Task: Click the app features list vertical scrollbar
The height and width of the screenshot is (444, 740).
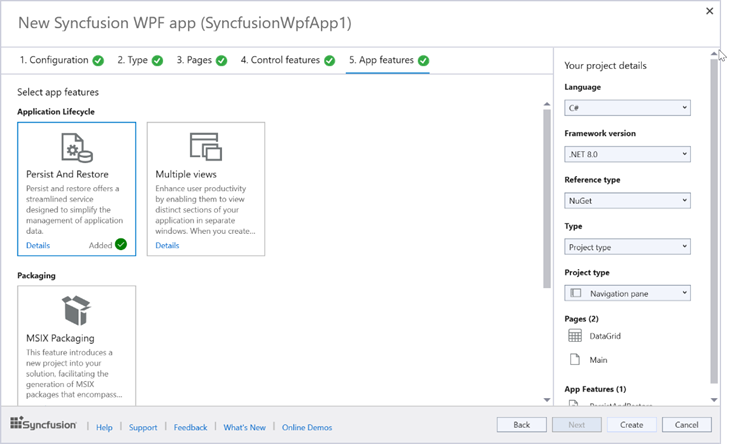Action: [546, 200]
